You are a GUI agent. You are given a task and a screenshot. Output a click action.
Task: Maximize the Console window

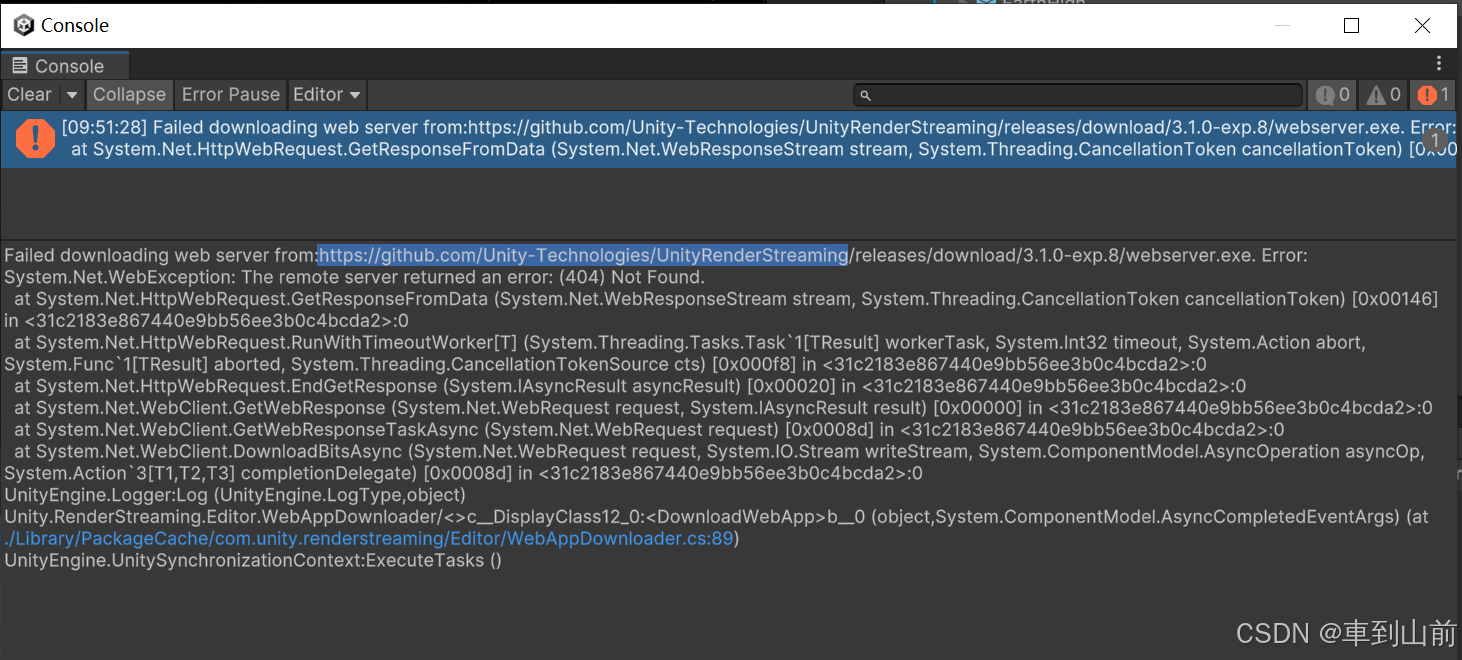pos(1351,25)
